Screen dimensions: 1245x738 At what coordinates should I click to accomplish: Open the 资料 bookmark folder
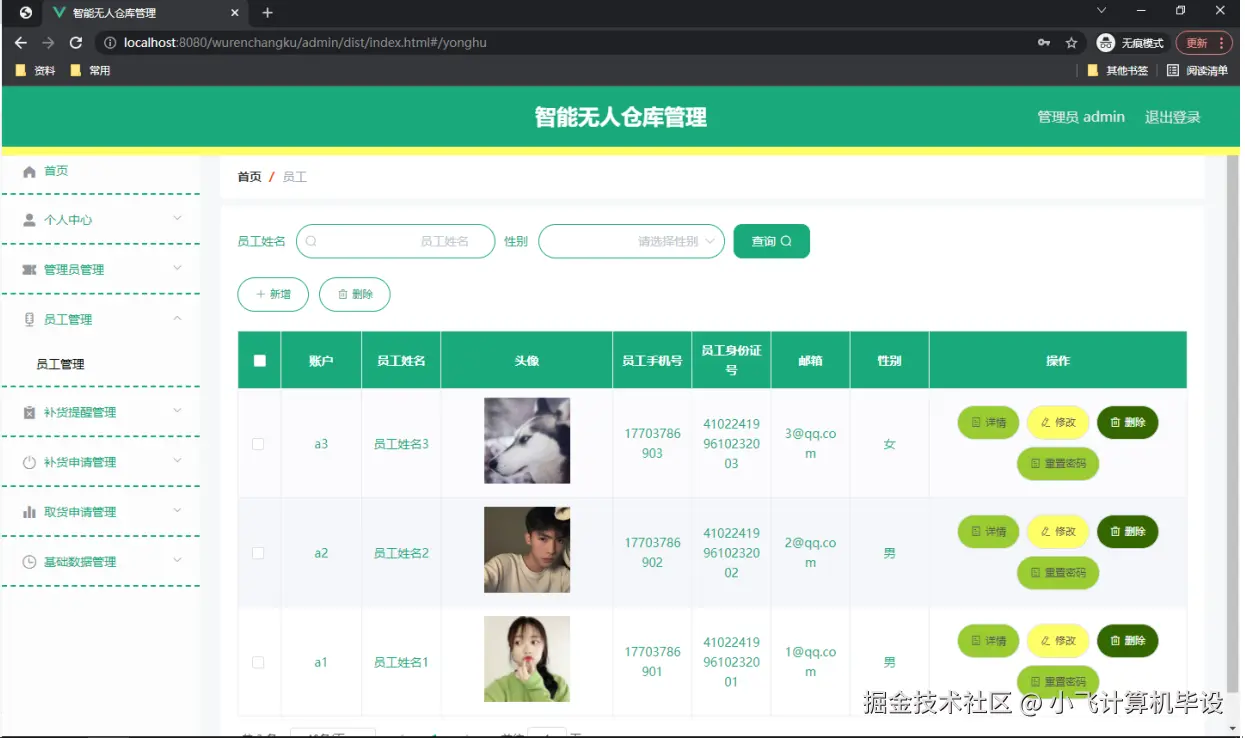point(36,71)
